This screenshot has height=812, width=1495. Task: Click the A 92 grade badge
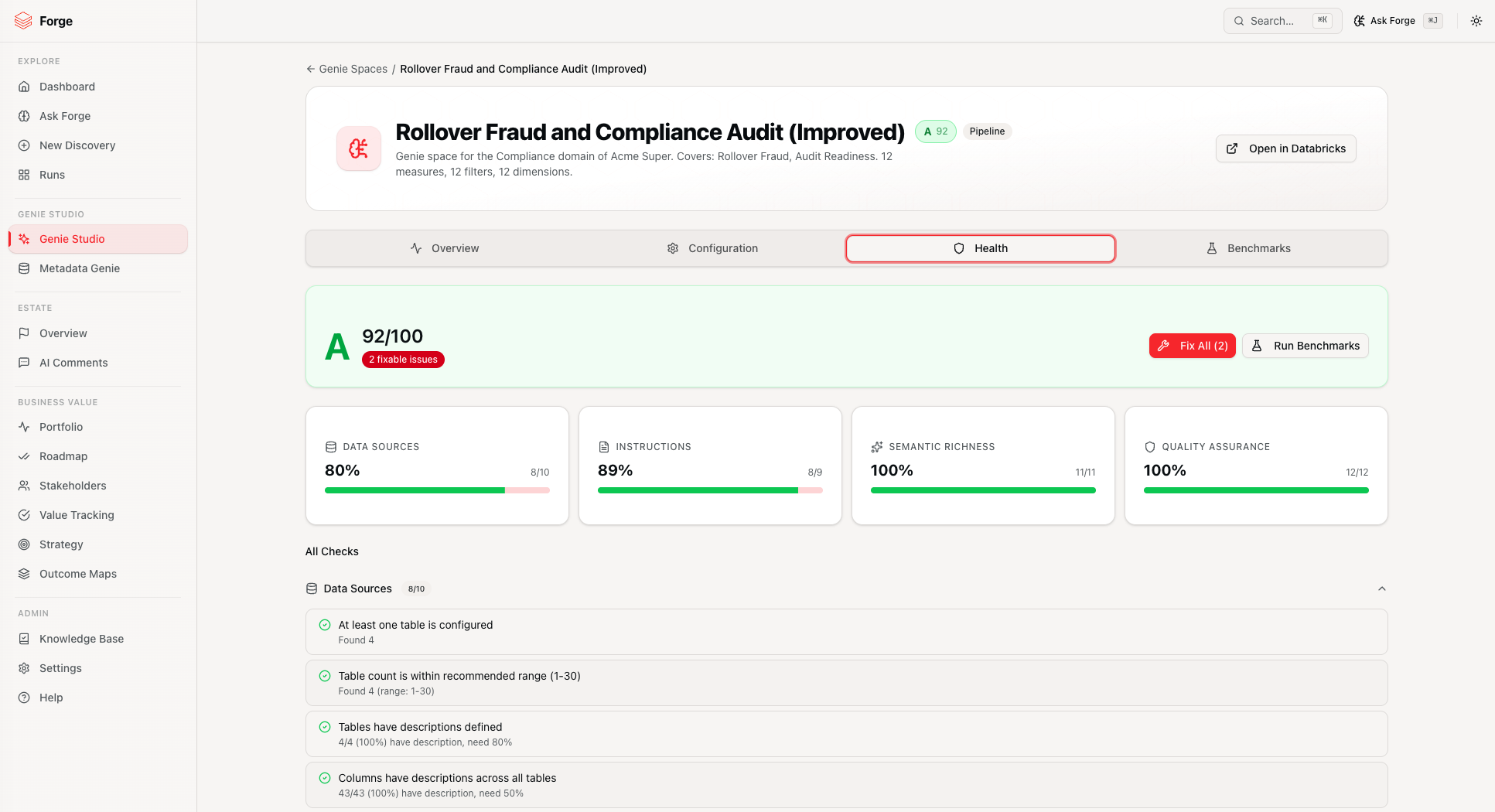point(936,131)
